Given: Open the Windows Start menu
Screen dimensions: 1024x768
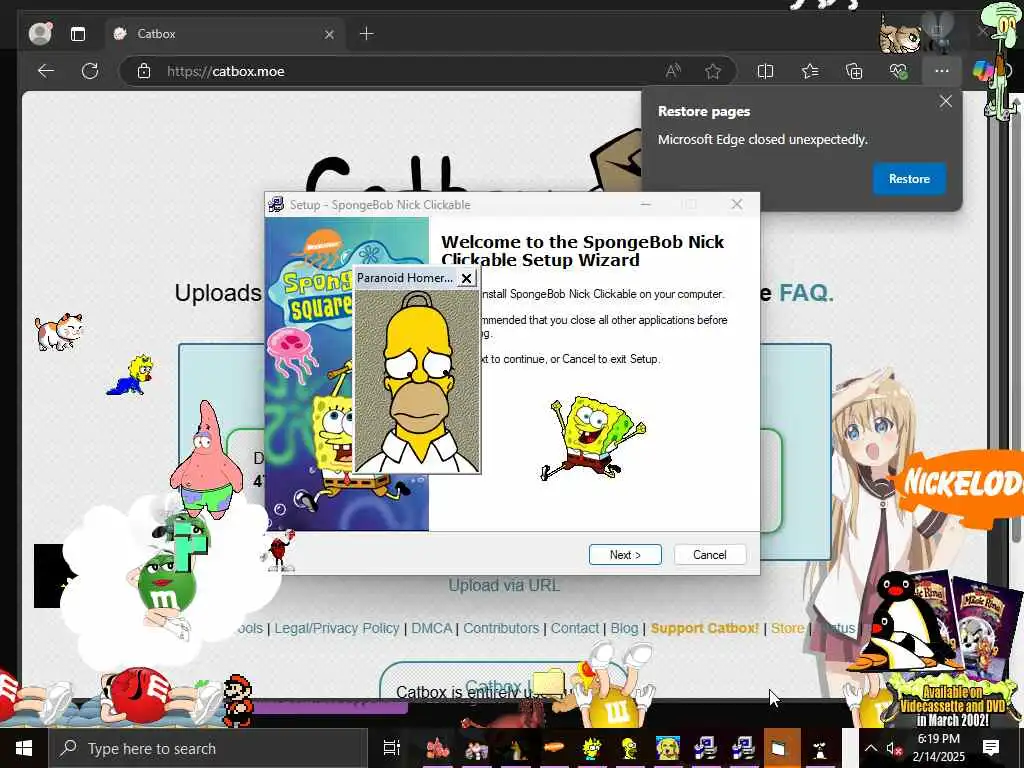Looking at the screenshot, I should (x=24, y=748).
